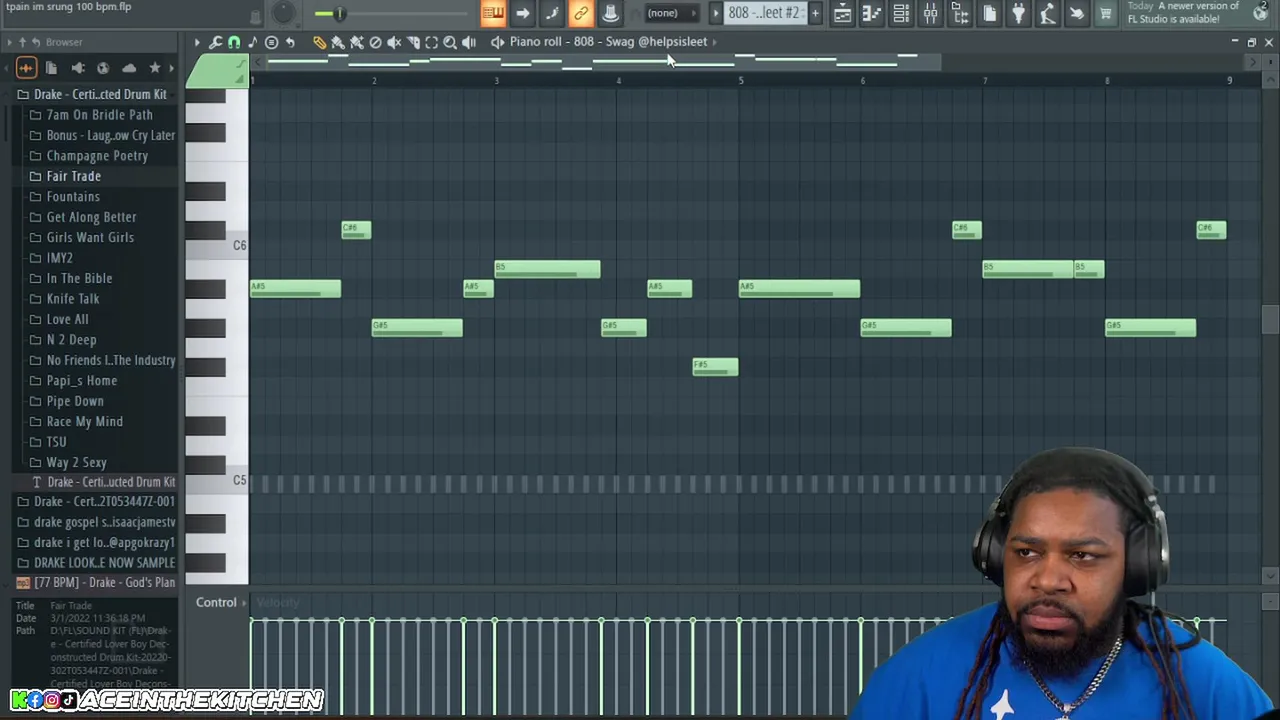Open the browser Starred favorites tab
Viewport: 1280px width, 720px height.
[155, 68]
